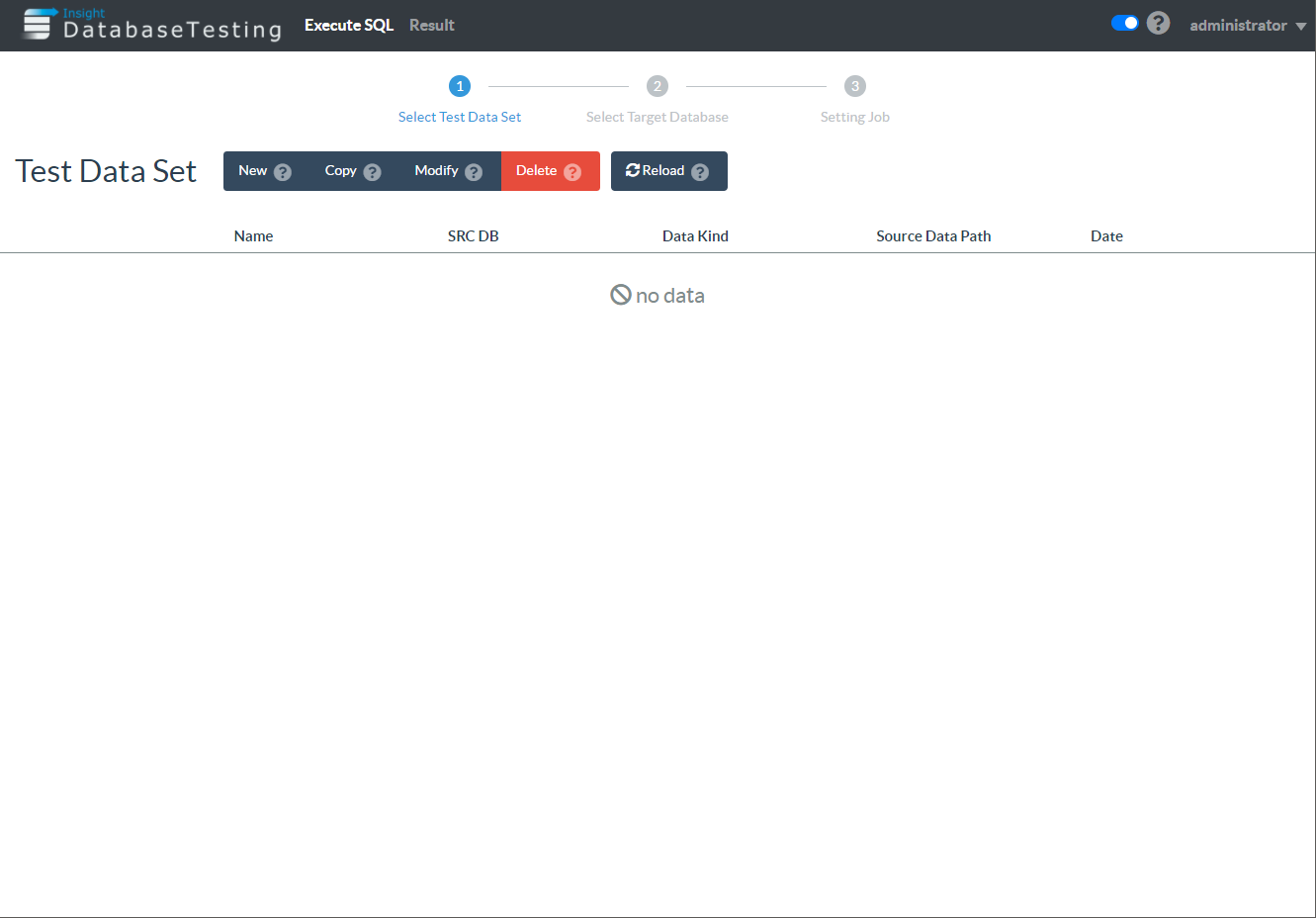Click the Name column header
The width and height of the screenshot is (1316, 918).
pos(253,235)
